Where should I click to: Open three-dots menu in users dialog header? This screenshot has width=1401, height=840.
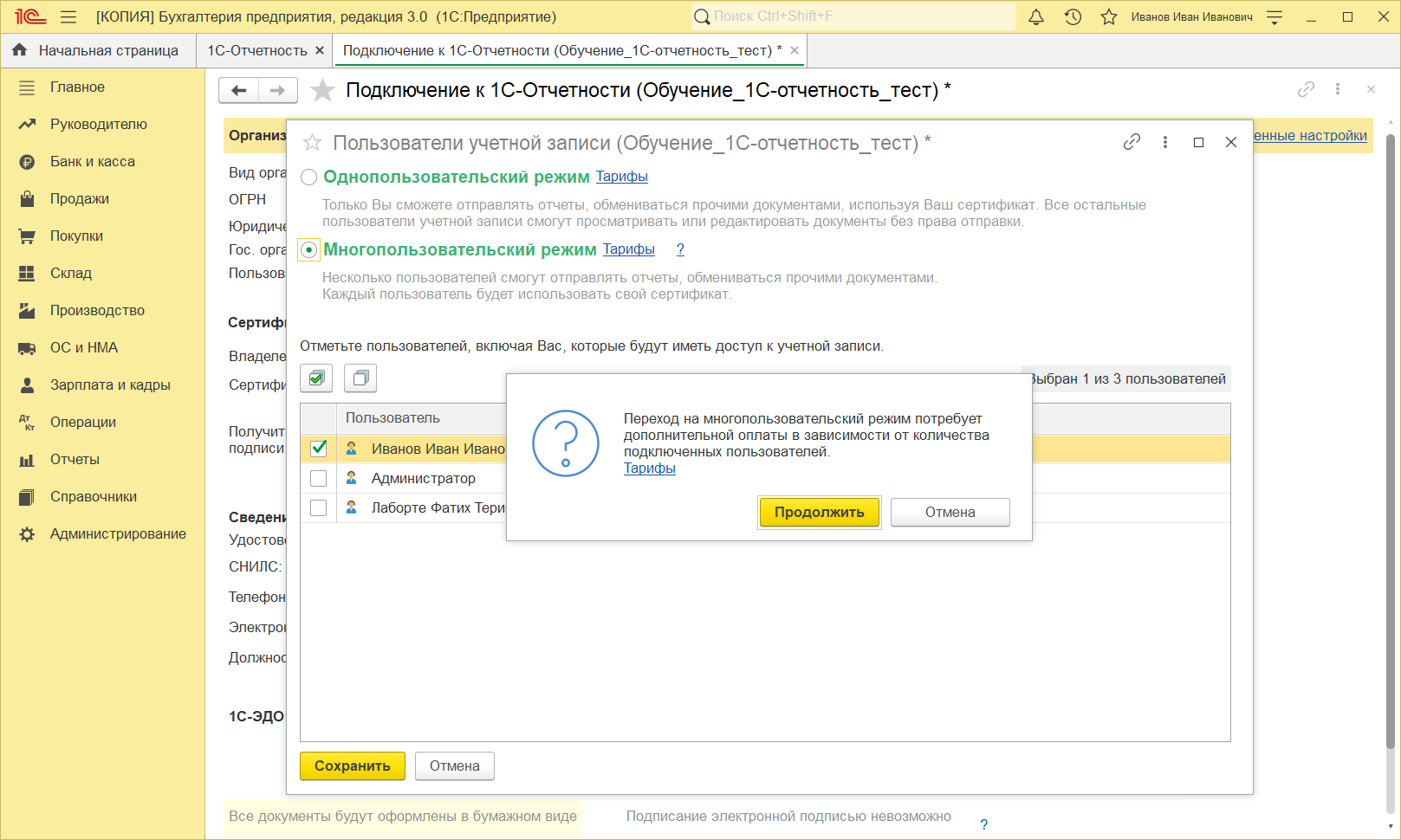[x=1165, y=142]
